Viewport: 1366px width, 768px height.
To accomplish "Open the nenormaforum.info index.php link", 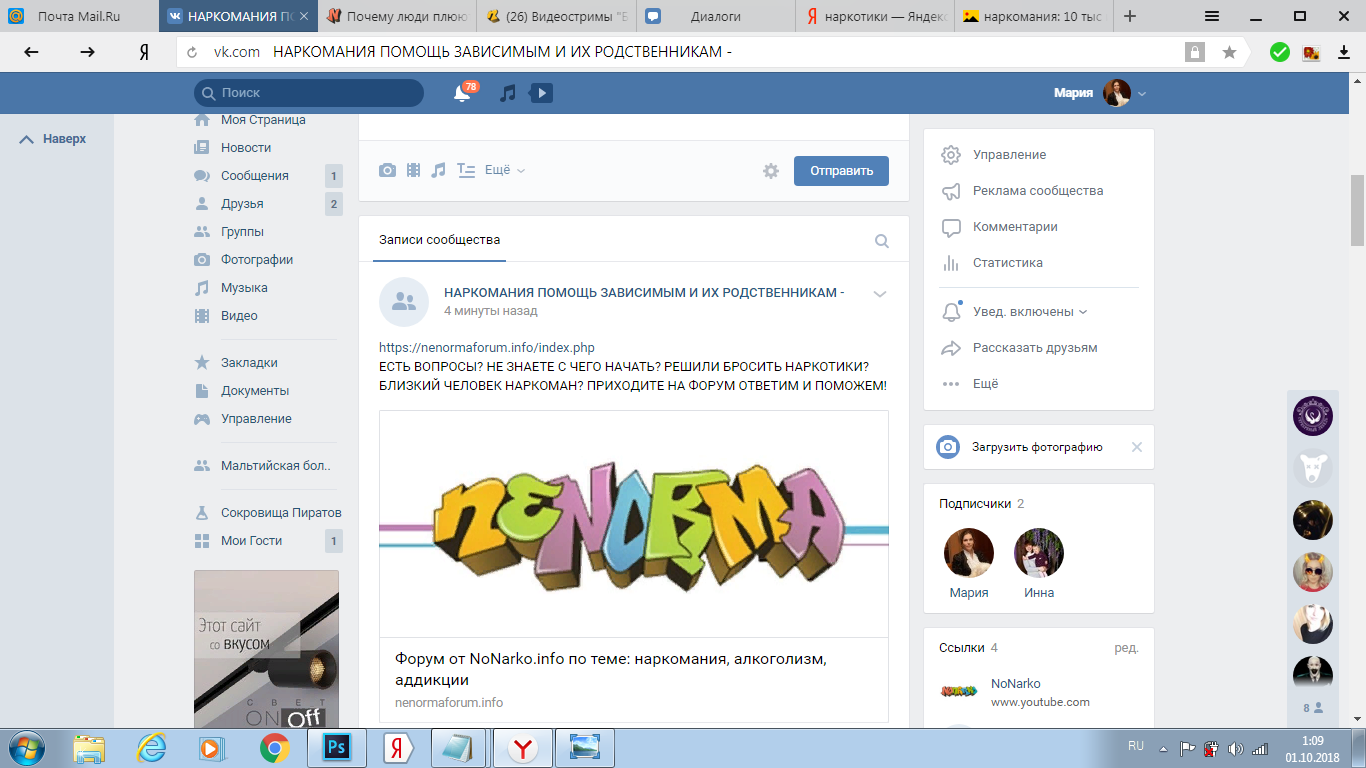I will click(487, 348).
